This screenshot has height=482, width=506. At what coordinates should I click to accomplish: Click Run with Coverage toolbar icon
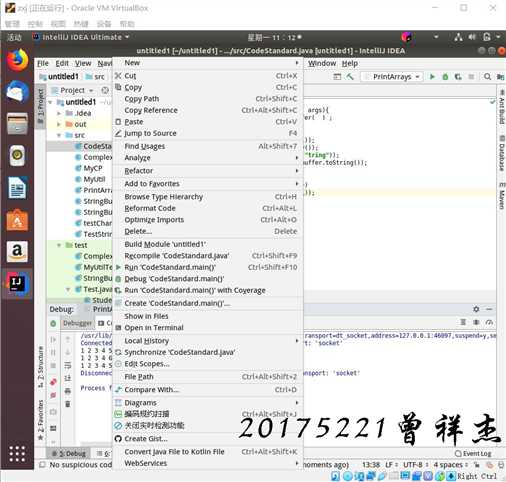458,77
